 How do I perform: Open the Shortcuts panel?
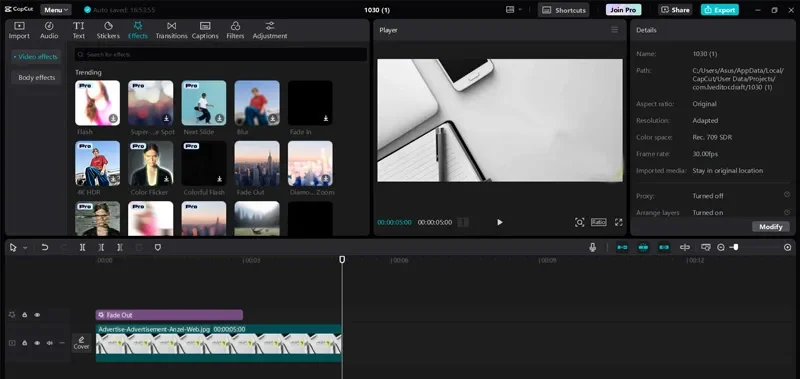(563, 10)
